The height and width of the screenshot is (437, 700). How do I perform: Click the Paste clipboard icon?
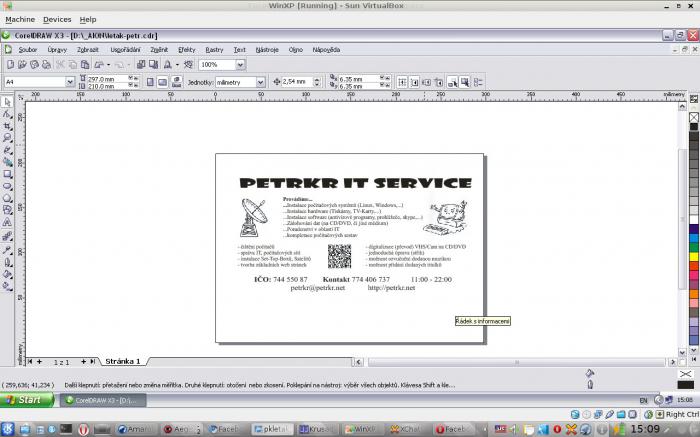click(85, 65)
